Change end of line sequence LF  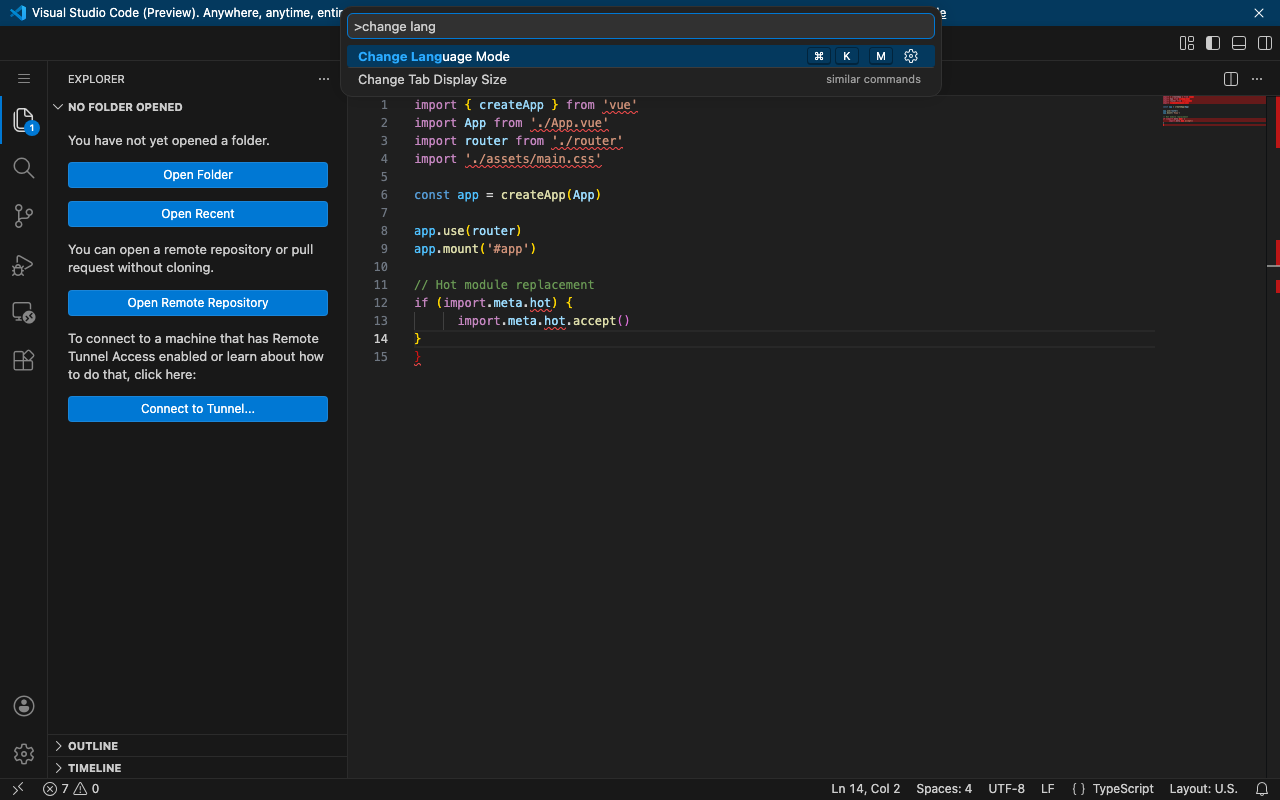(x=1048, y=789)
